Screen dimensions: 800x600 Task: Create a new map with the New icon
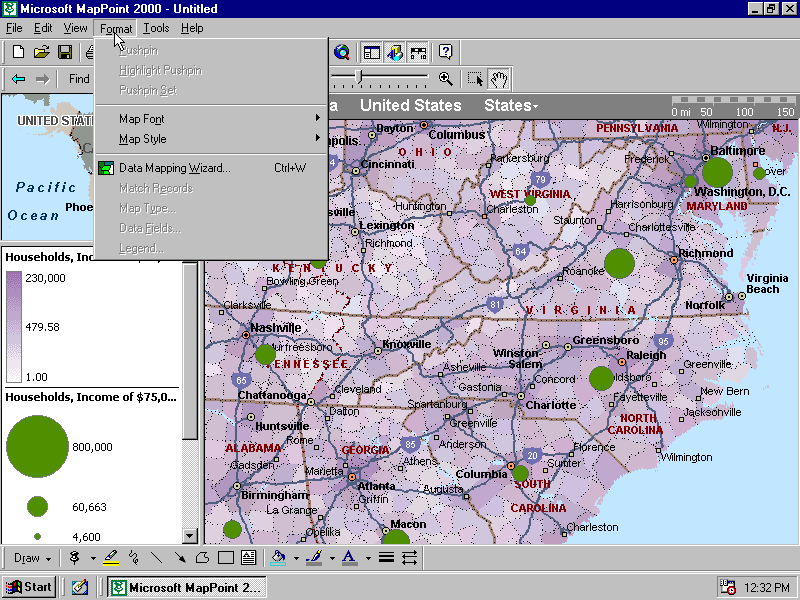pos(18,52)
